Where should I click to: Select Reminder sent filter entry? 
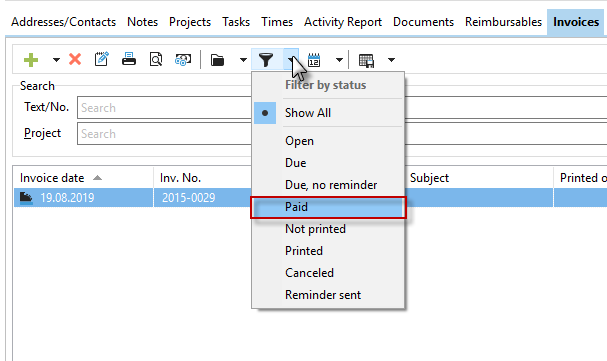[x=328, y=295]
